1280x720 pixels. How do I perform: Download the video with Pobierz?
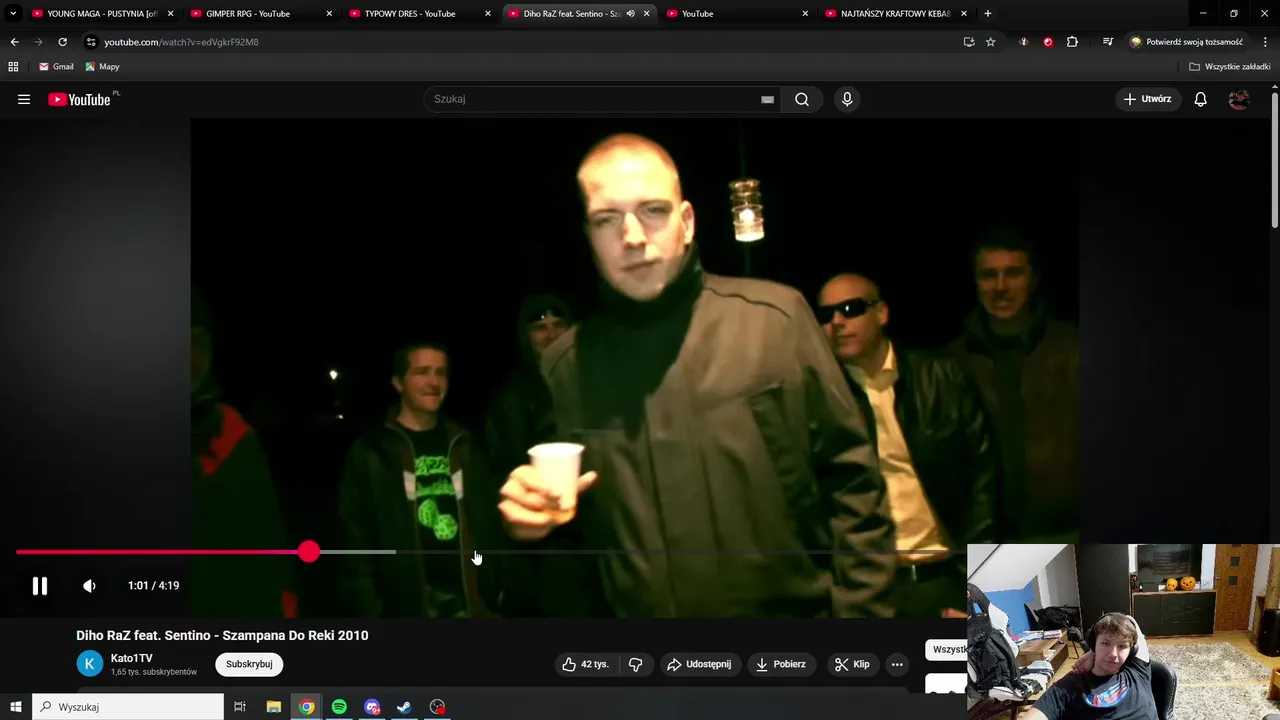click(781, 664)
